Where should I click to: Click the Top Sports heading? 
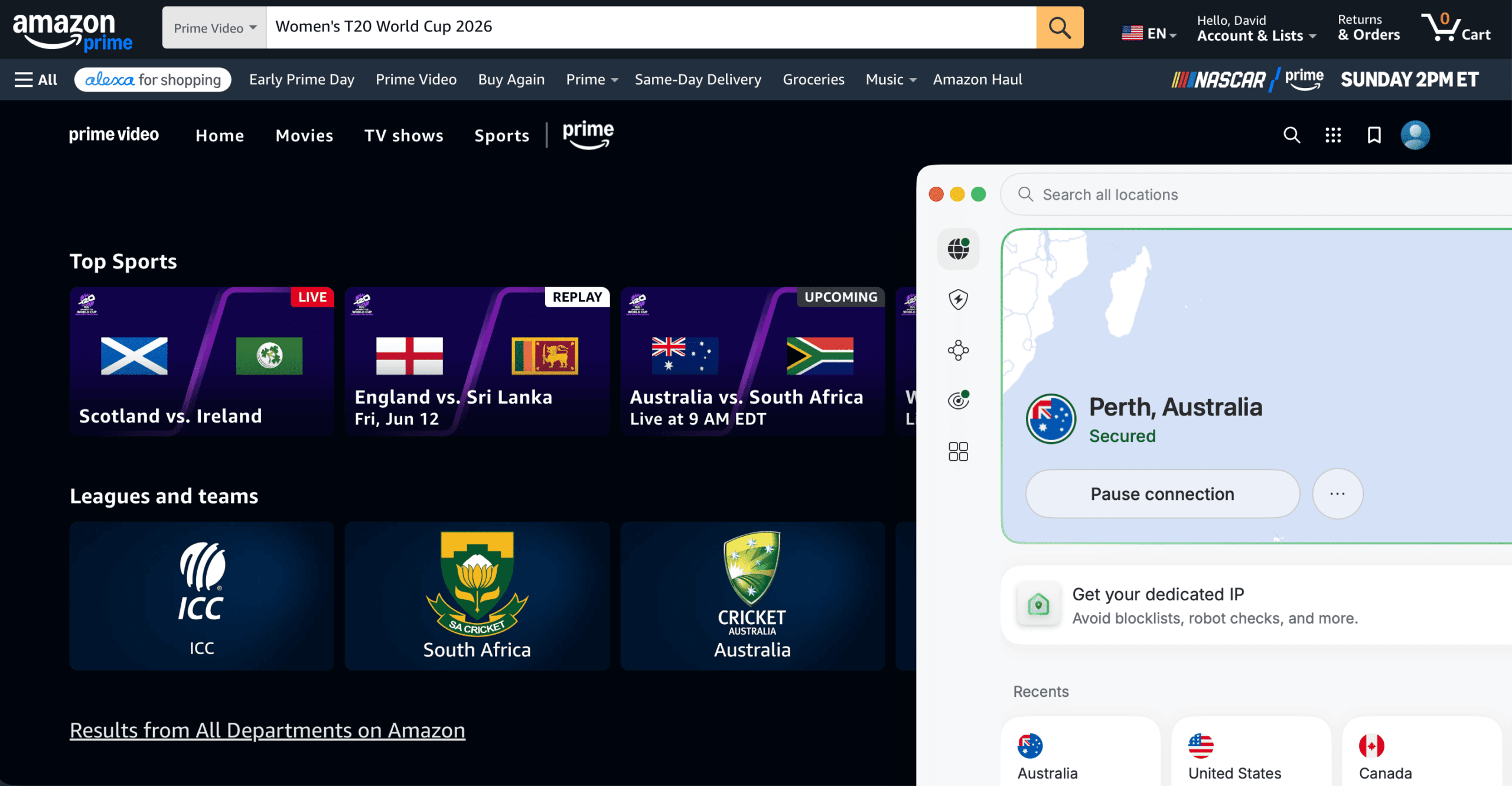tap(123, 262)
